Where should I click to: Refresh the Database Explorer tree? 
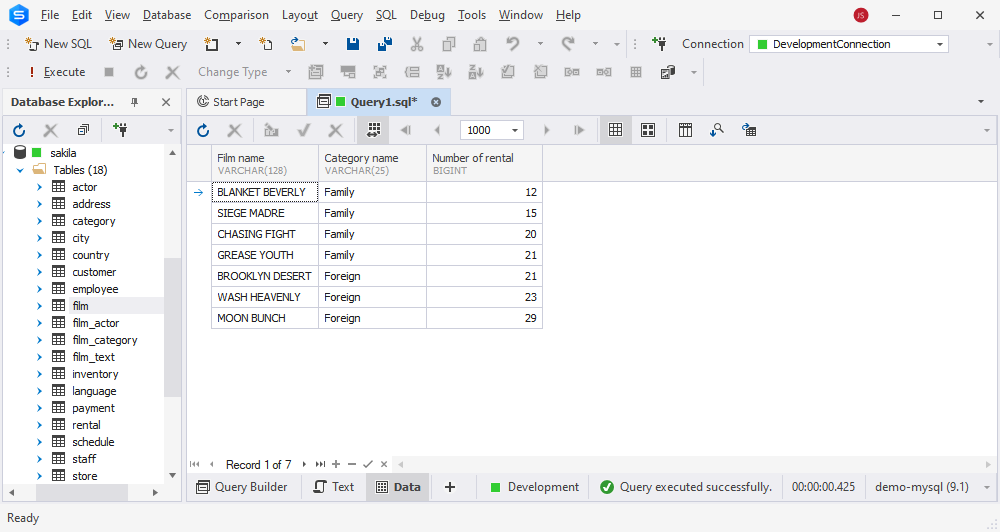pyautogui.click(x=19, y=130)
